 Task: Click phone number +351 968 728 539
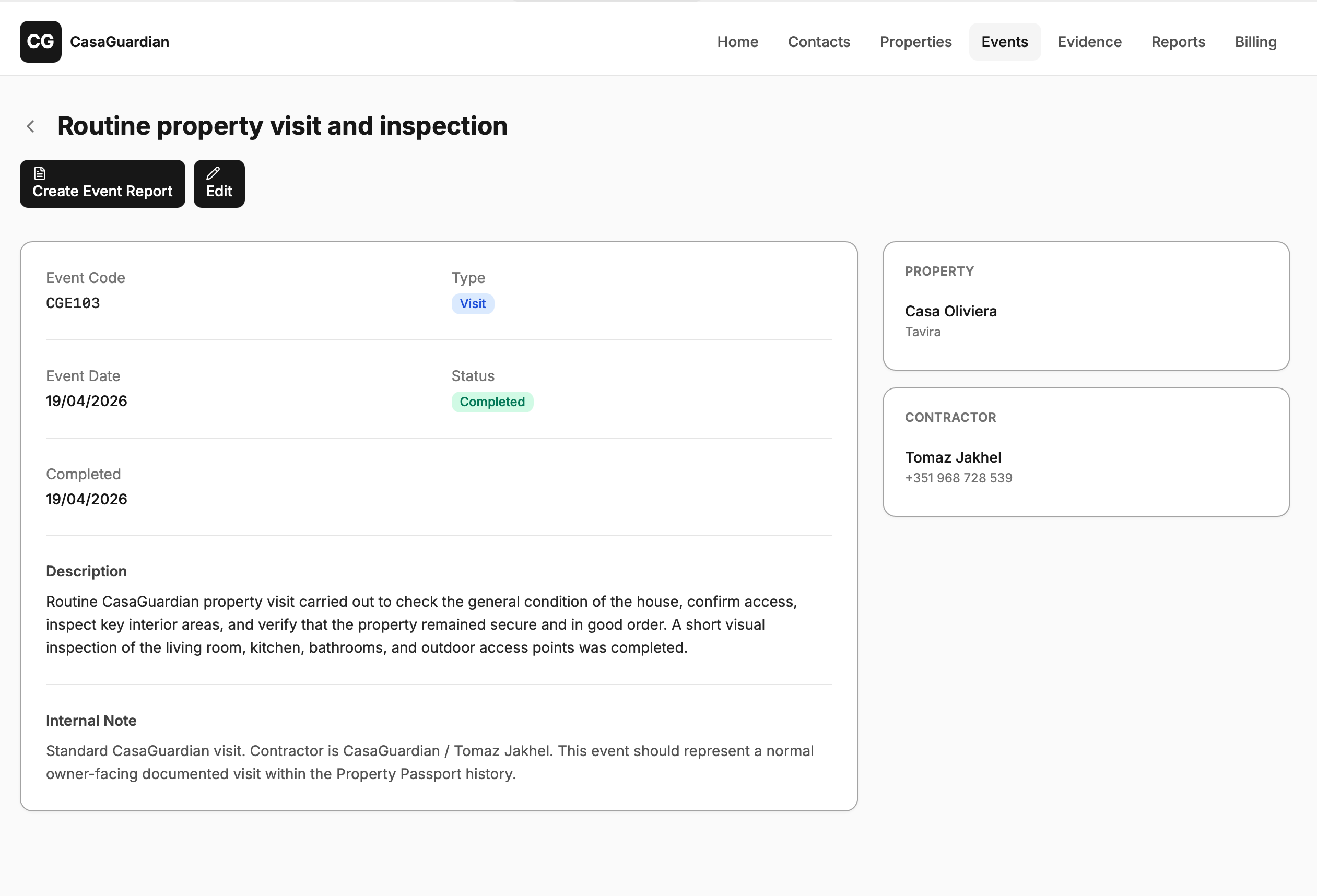[958, 478]
